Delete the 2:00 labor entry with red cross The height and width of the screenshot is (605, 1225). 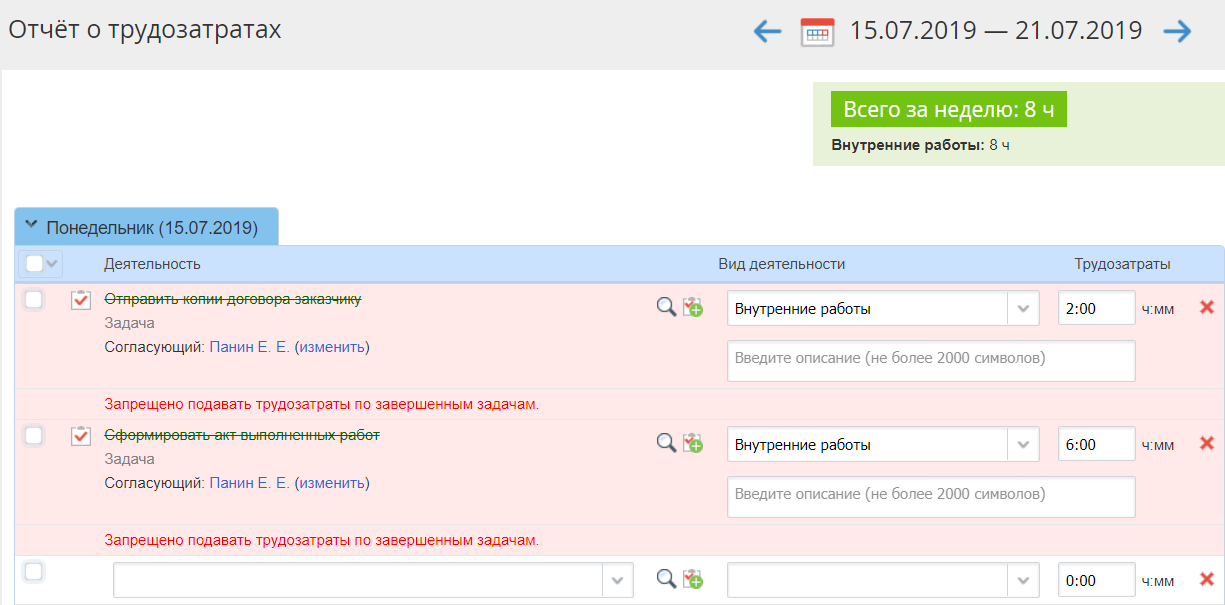point(1206,308)
